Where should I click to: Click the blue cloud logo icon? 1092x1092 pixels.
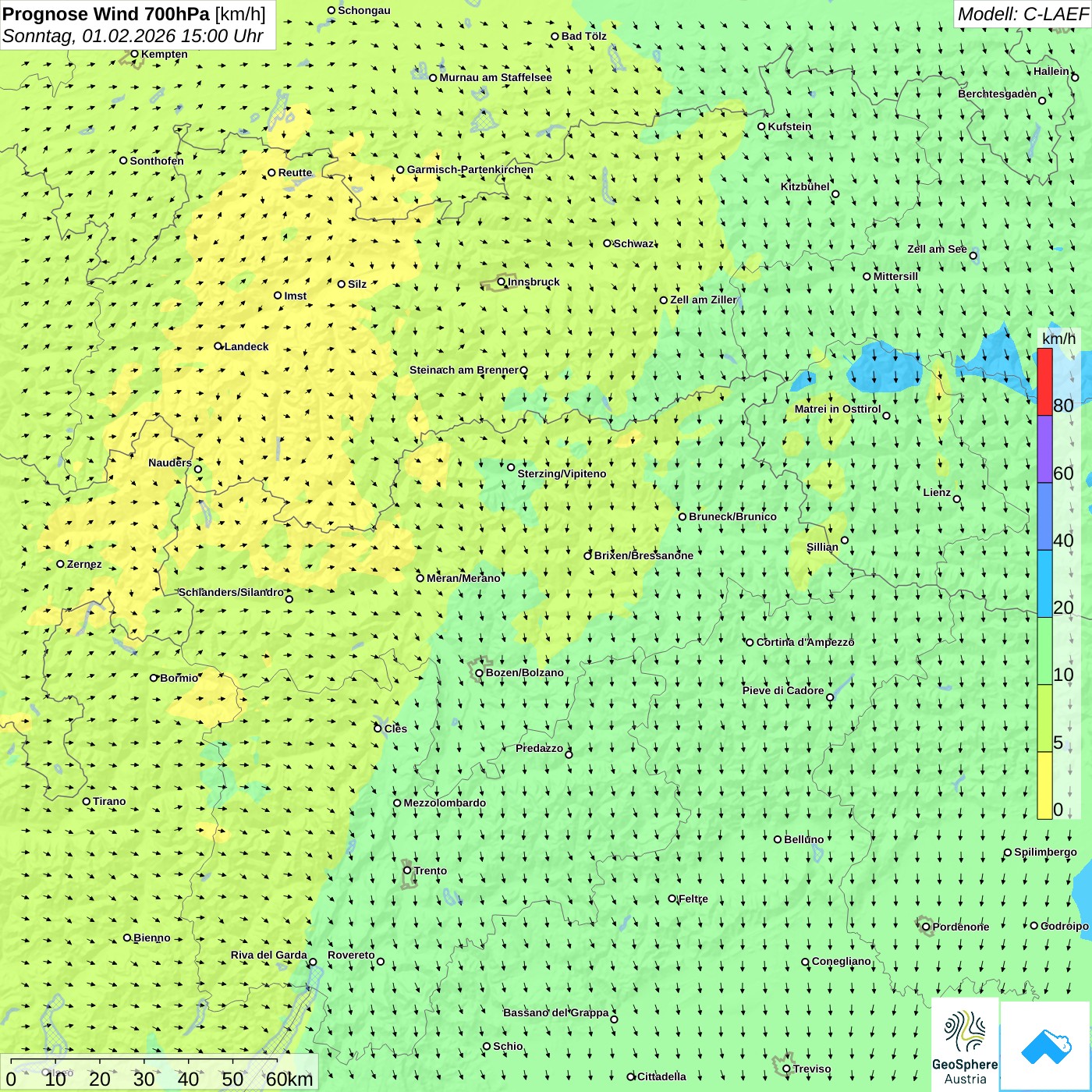point(1046,1046)
